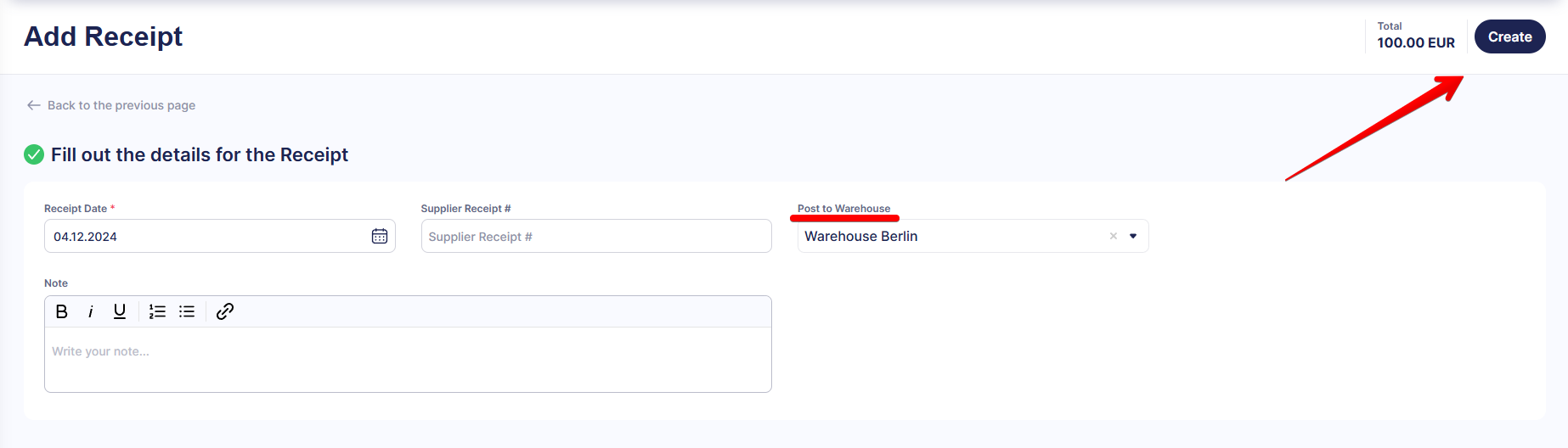Toggle italic formatting in note editor
The image size is (1568, 448).
click(91, 311)
